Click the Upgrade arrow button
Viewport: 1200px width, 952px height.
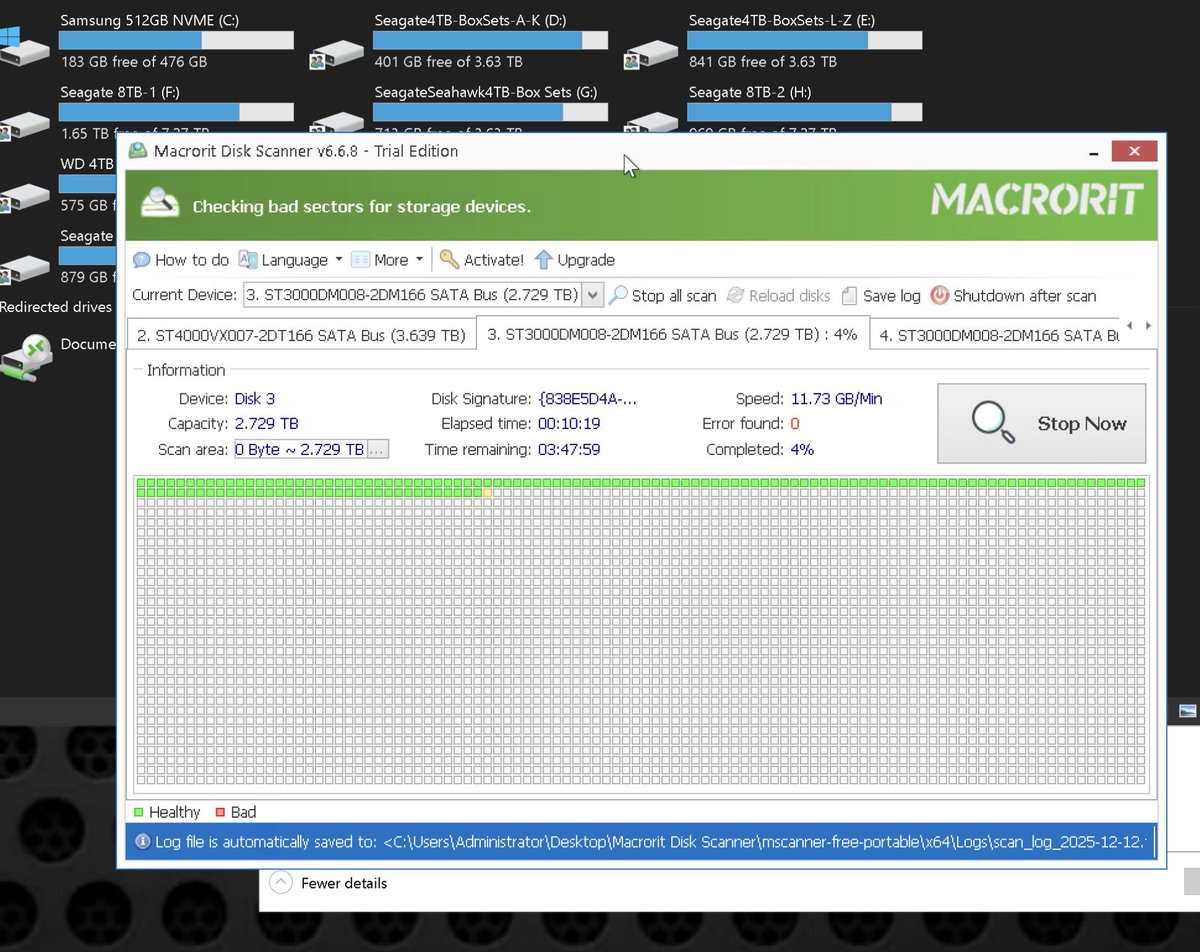tap(575, 260)
